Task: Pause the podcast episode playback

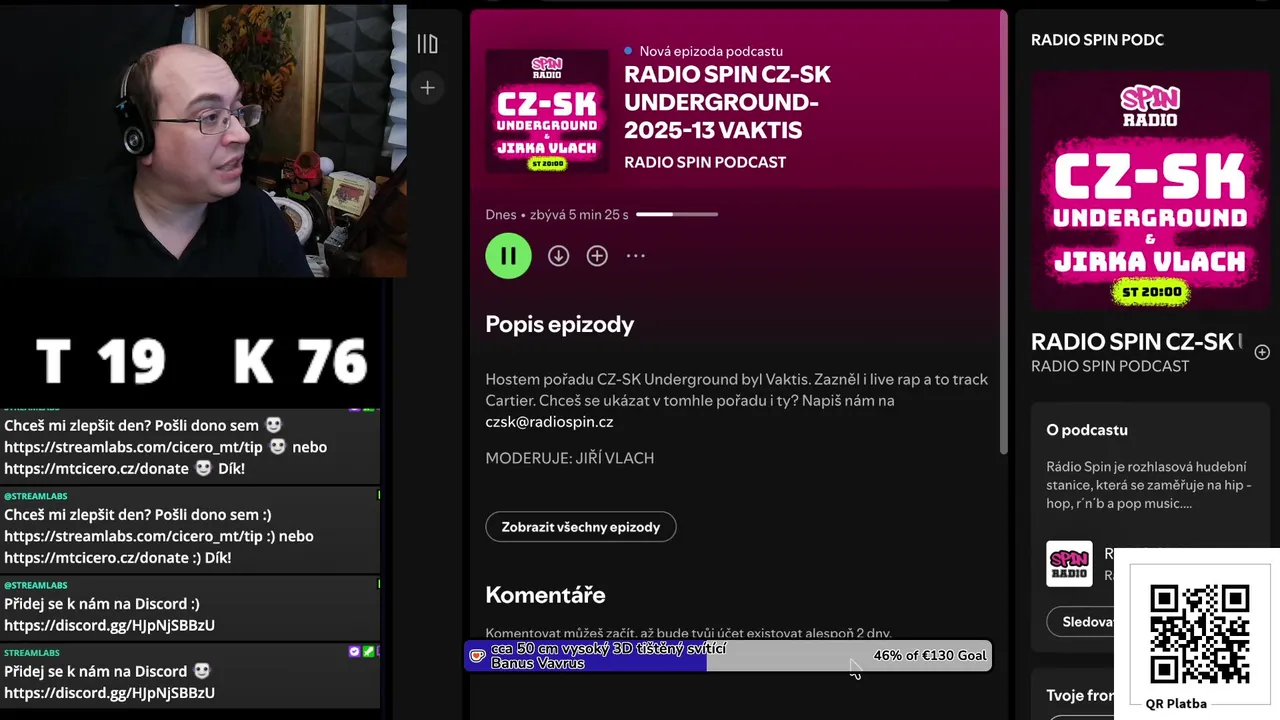Action: pos(508,256)
